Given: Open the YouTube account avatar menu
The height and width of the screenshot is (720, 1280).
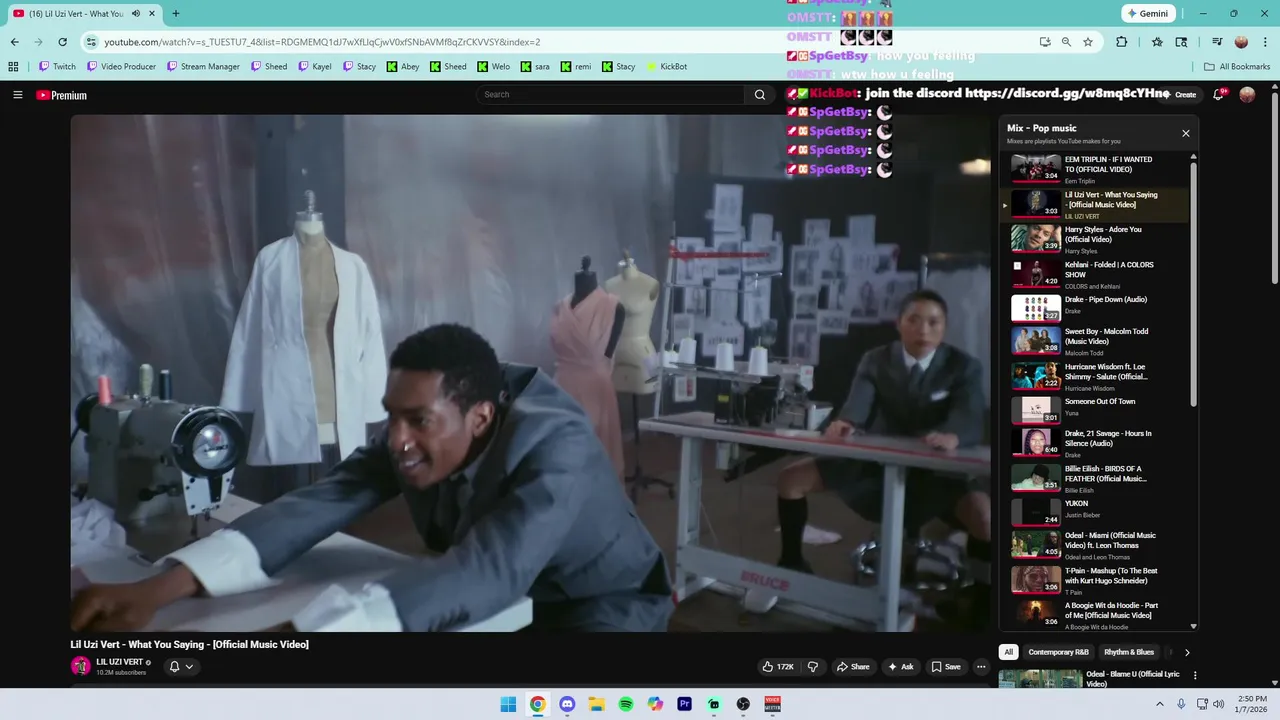Looking at the screenshot, I should 1247,94.
